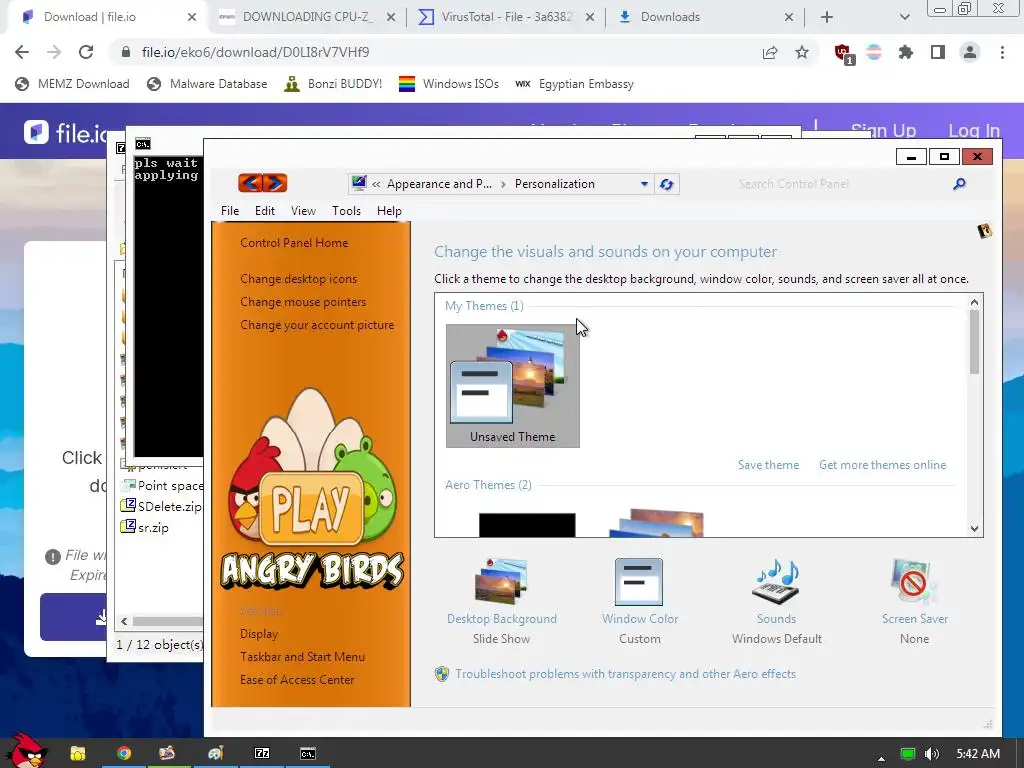Open the View menu in Personalization
This screenshot has height=768, width=1024.
tap(303, 211)
